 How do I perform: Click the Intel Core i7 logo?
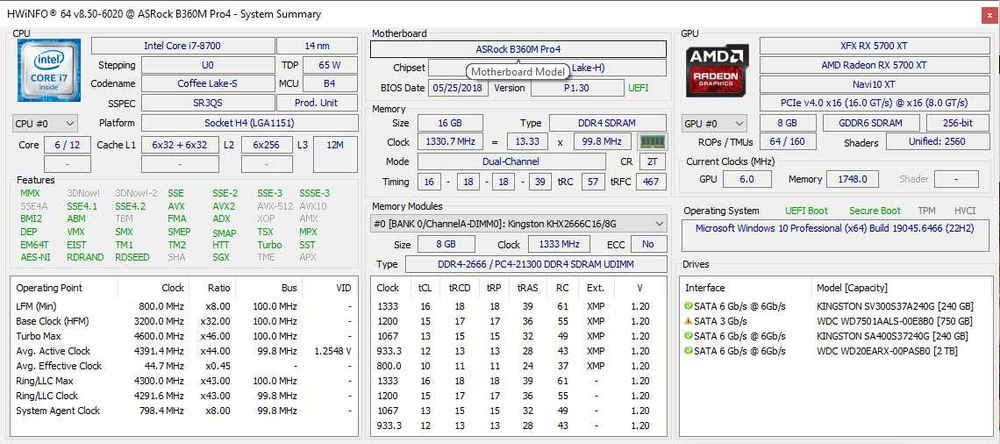click(x=49, y=70)
